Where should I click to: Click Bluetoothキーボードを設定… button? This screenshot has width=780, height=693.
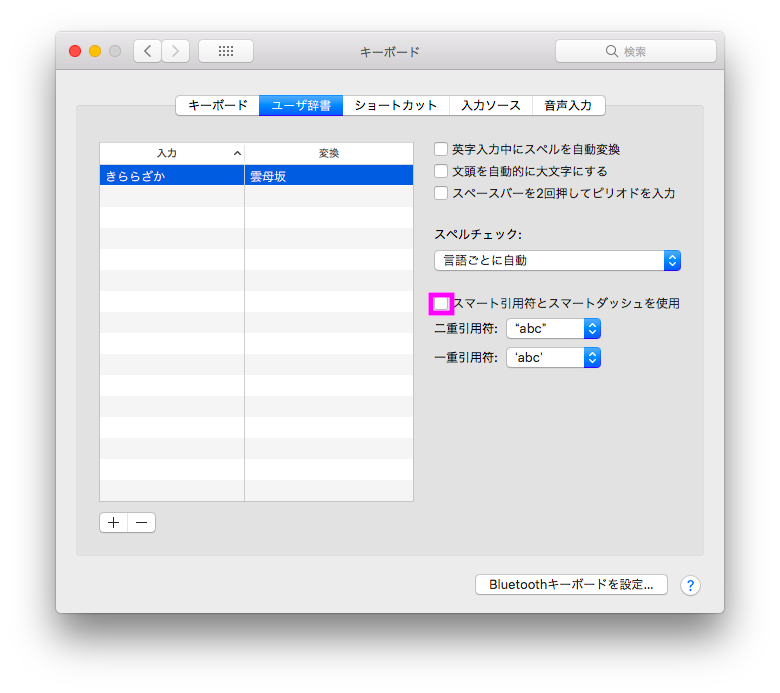(571, 585)
